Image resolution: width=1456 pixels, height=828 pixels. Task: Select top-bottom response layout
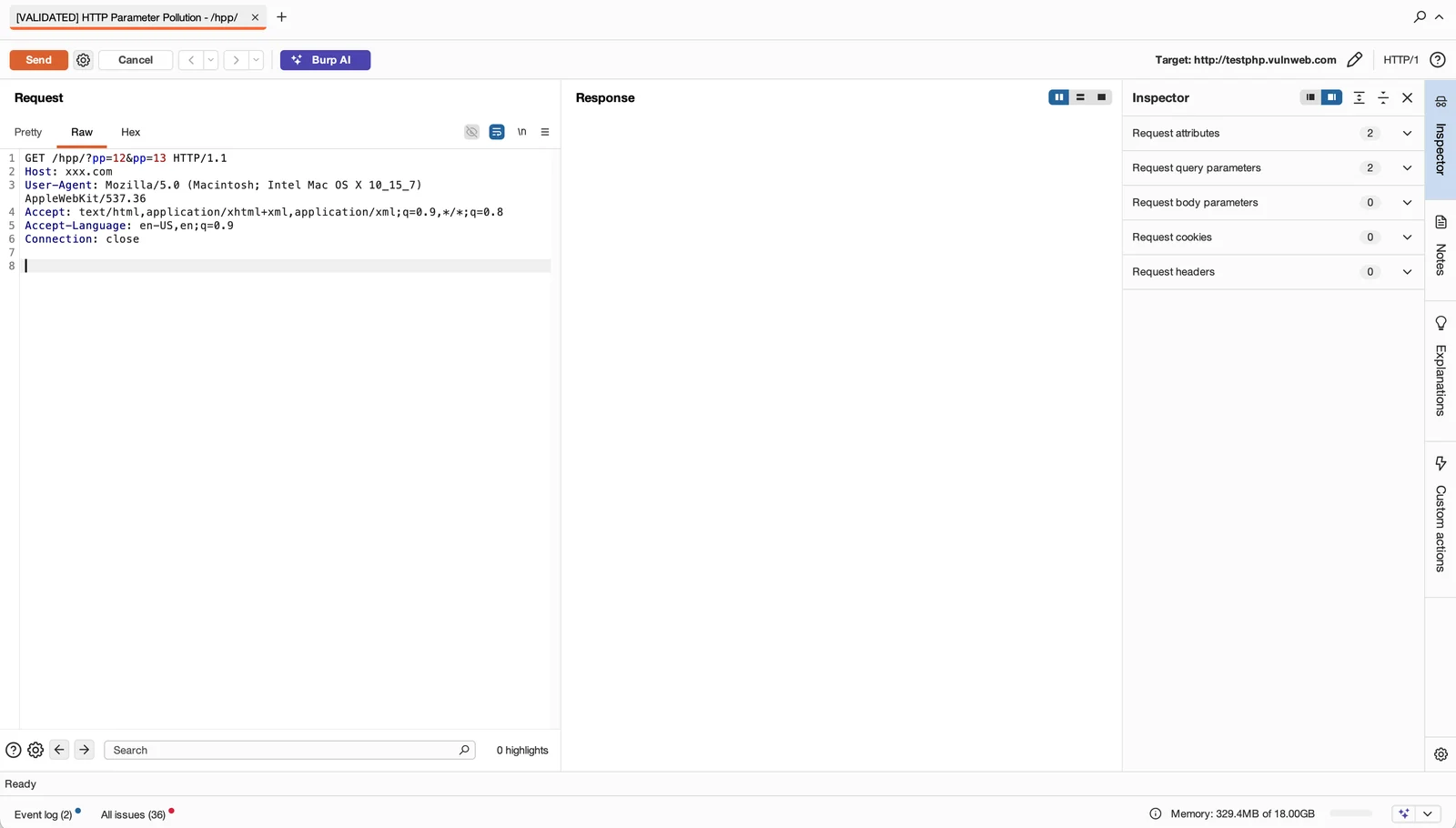1080,97
